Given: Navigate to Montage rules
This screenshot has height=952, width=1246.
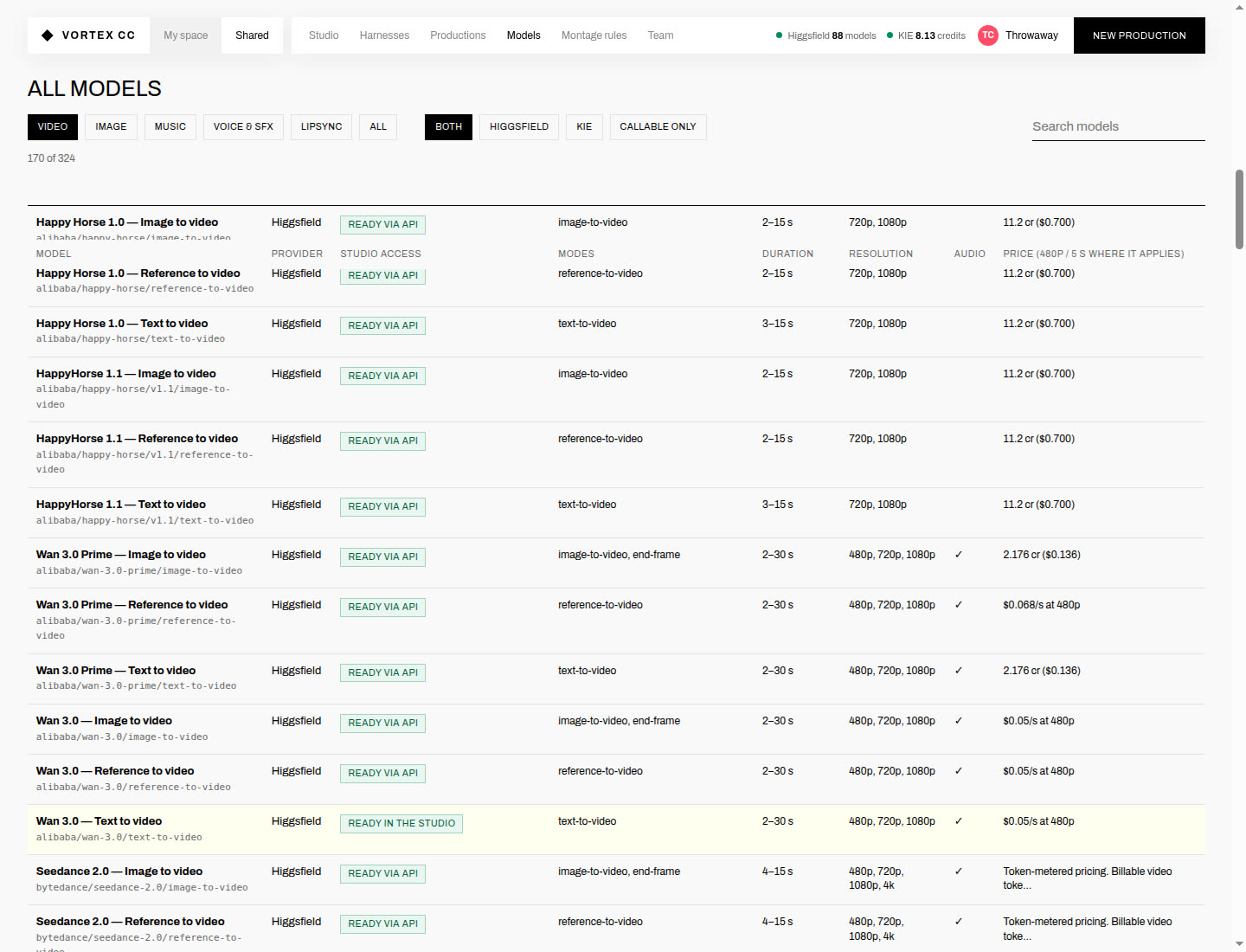Looking at the screenshot, I should coord(594,35).
